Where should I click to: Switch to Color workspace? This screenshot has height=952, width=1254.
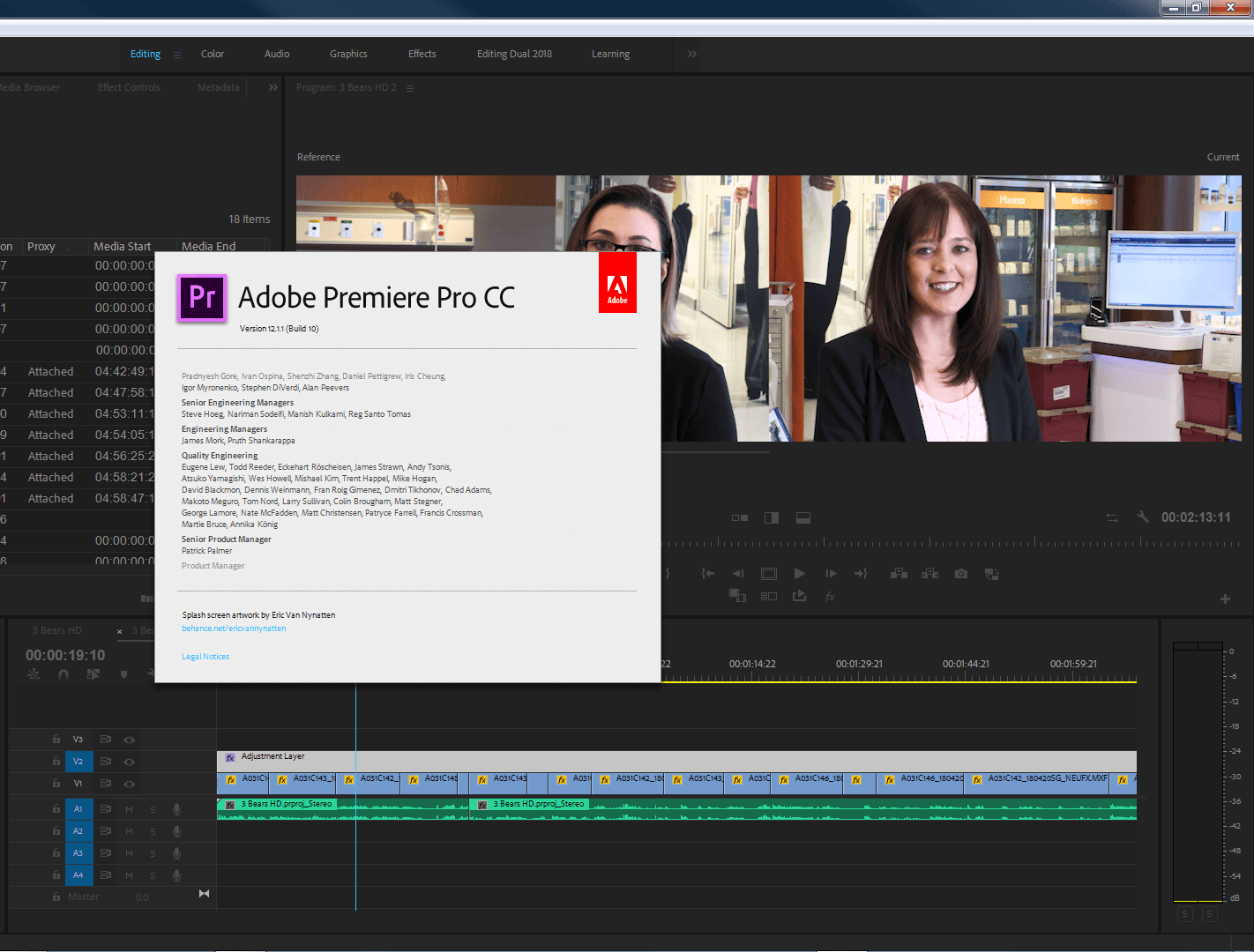pyautogui.click(x=213, y=54)
